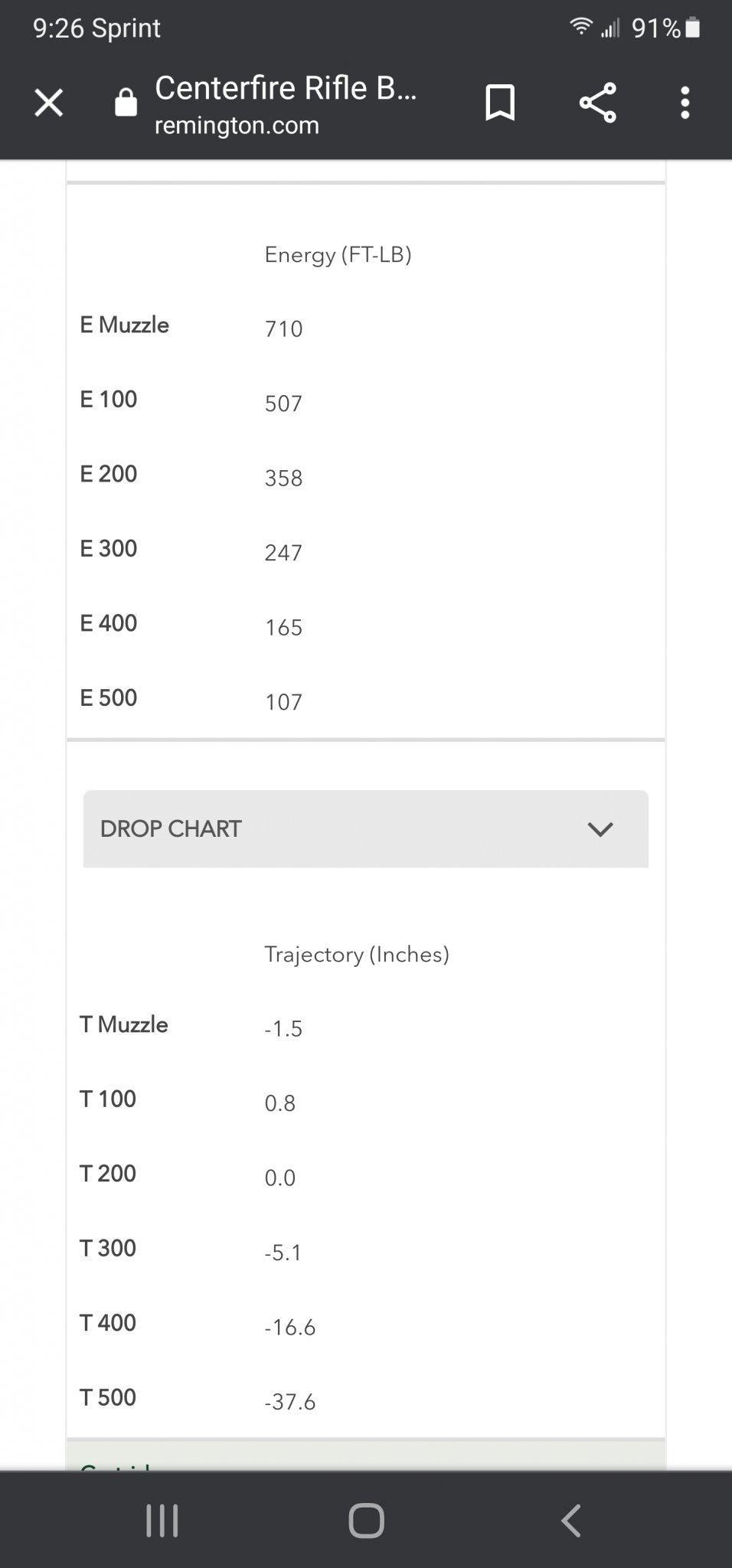The height and width of the screenshot is (1568, 732).
Task: Tap the lock icon for site security
Action: coord(126,103)
